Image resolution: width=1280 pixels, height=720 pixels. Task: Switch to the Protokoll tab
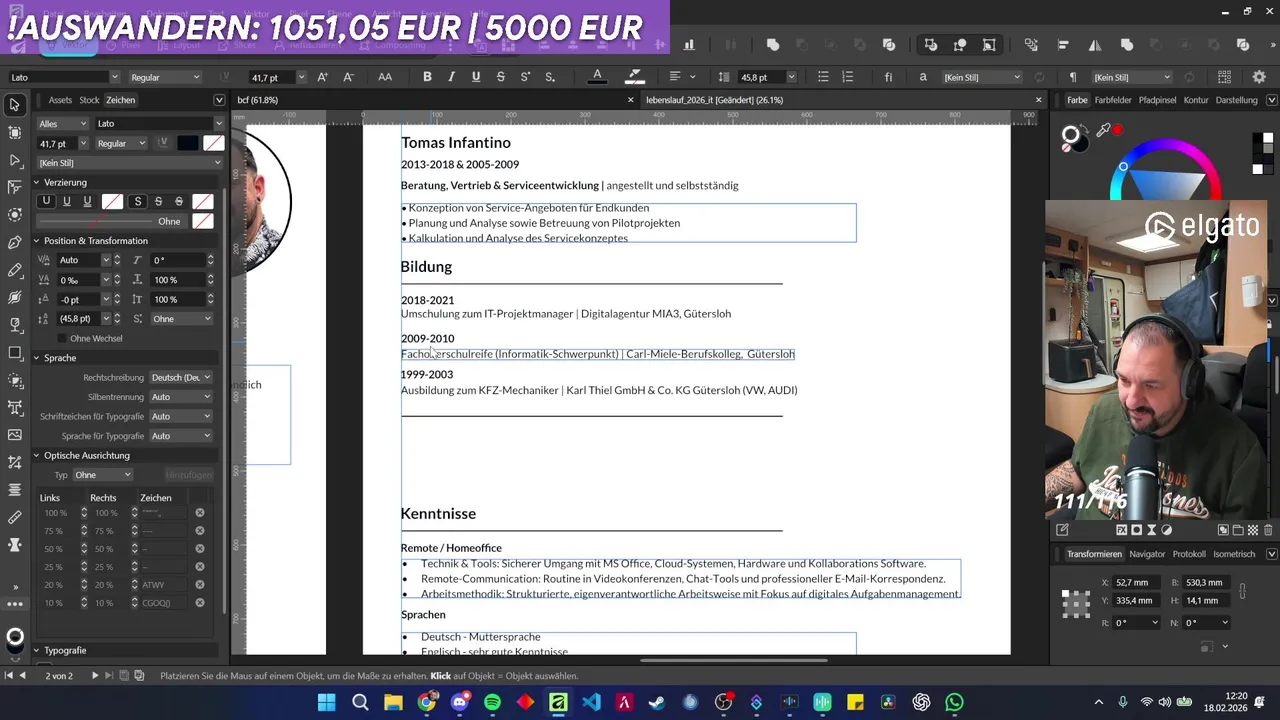click(x=1189, y=554)
